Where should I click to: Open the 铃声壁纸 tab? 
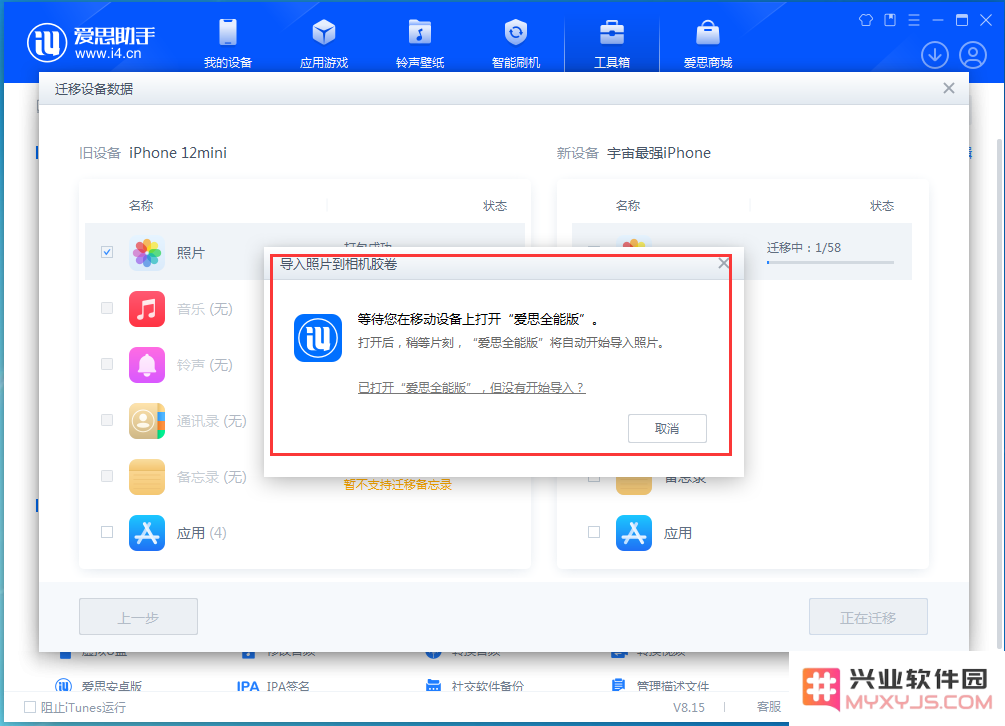[x=420, y=44]
